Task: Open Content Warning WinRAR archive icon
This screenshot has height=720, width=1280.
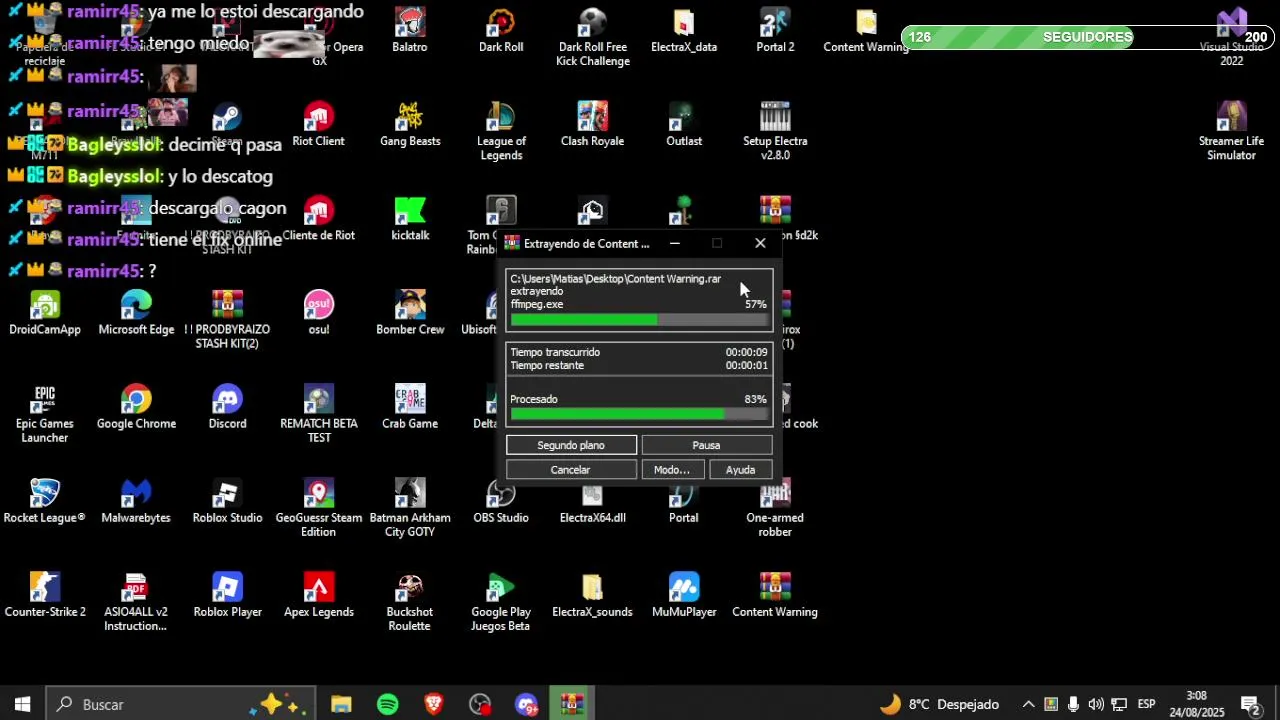Action: coord(775,595)
